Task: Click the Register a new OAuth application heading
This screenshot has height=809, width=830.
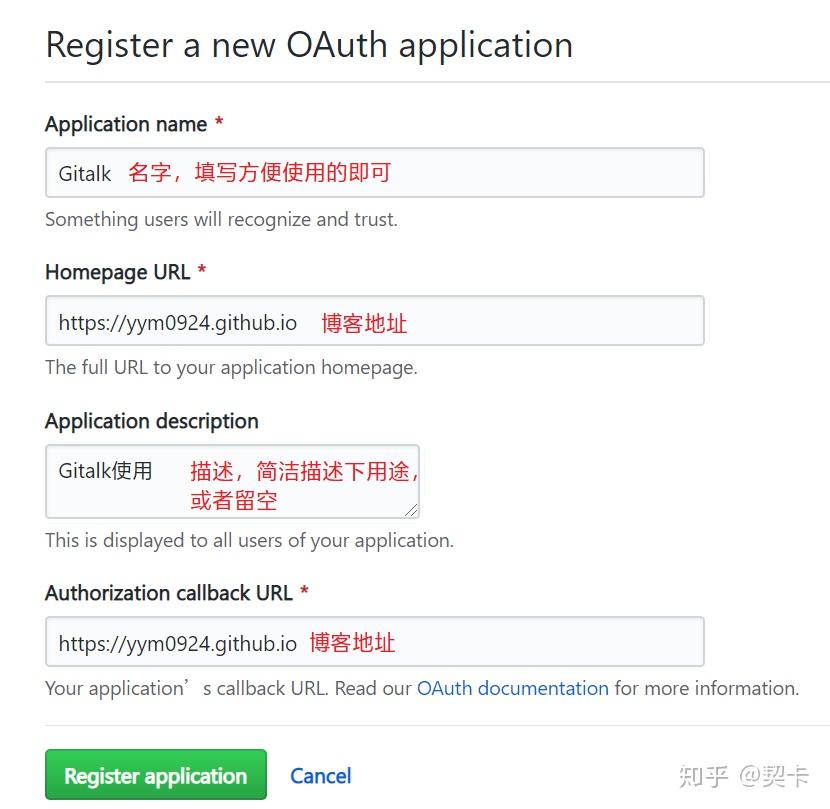Action: pyautogui.click(x=309, y=45)
